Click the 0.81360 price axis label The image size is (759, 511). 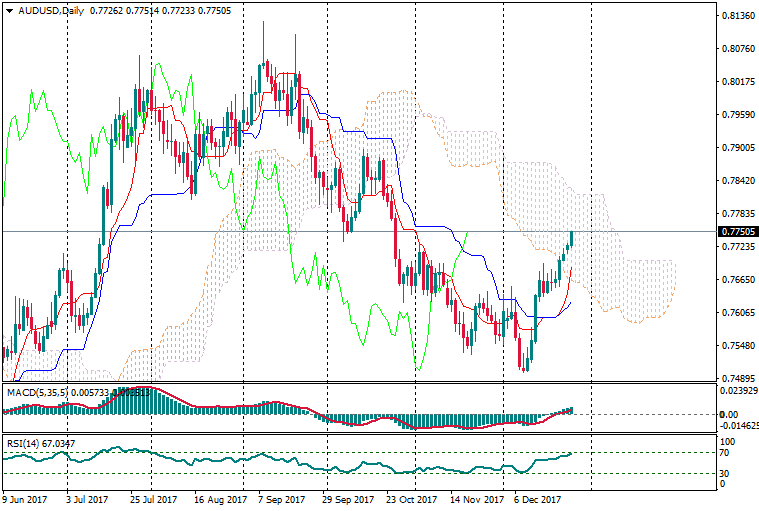[737, 16]
